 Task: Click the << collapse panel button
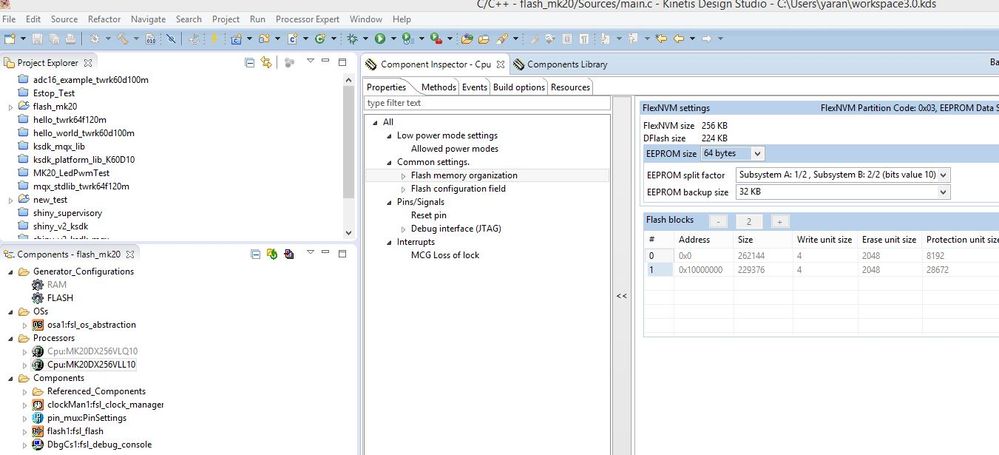click(x=621, y=296)
